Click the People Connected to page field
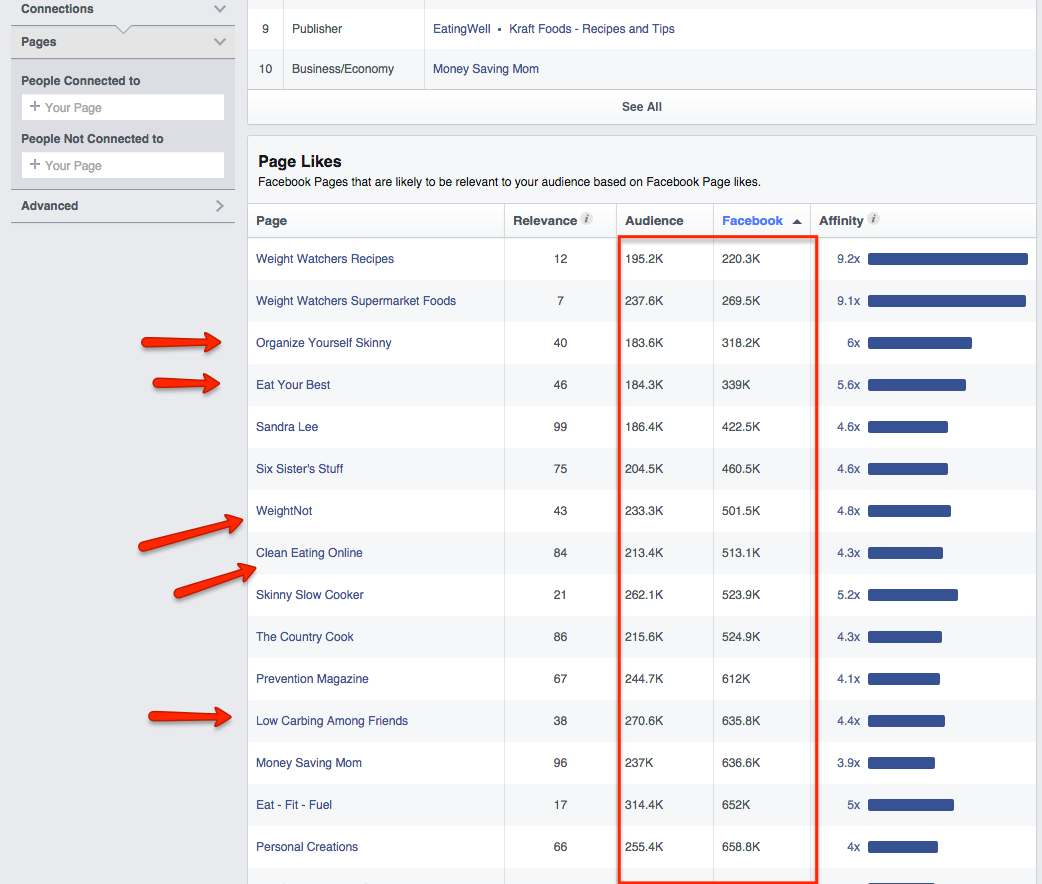The image size is (1042, 884). pyautogui.click(x=122, y=107)
